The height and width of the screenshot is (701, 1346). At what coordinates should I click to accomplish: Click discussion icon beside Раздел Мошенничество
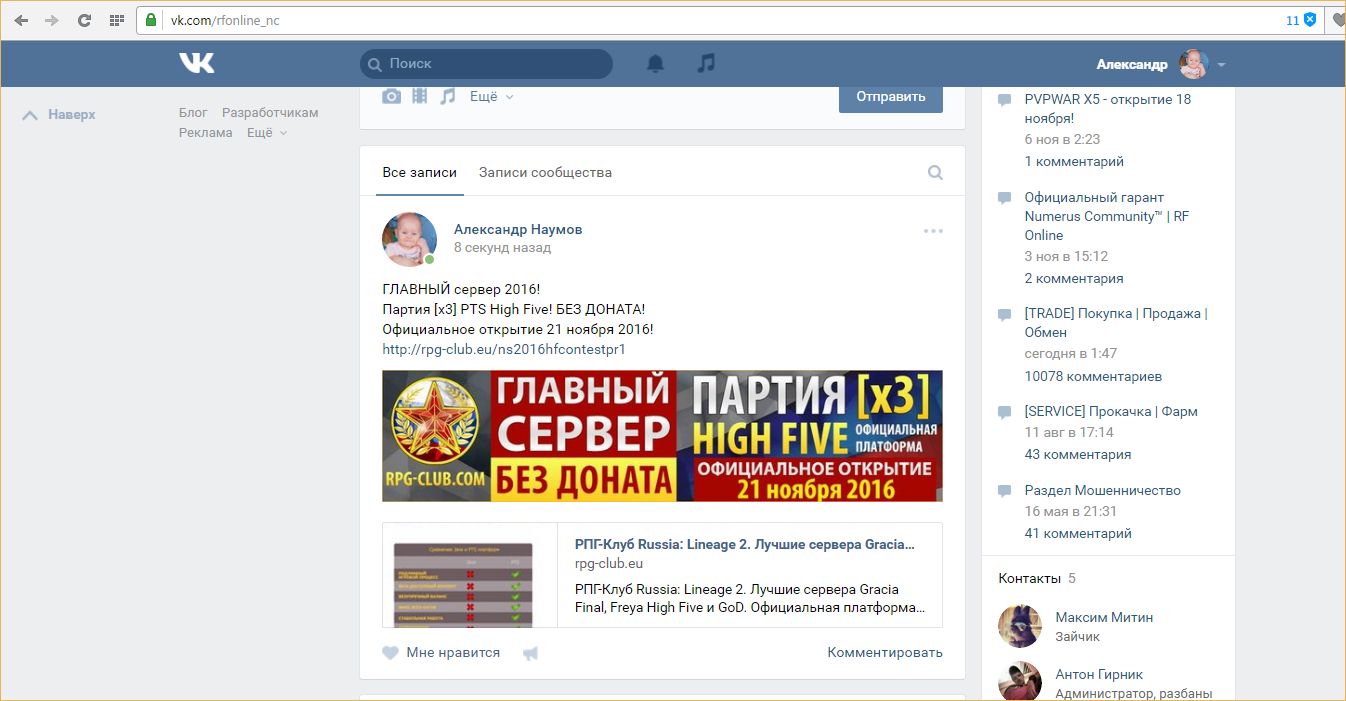[1005, 491]
